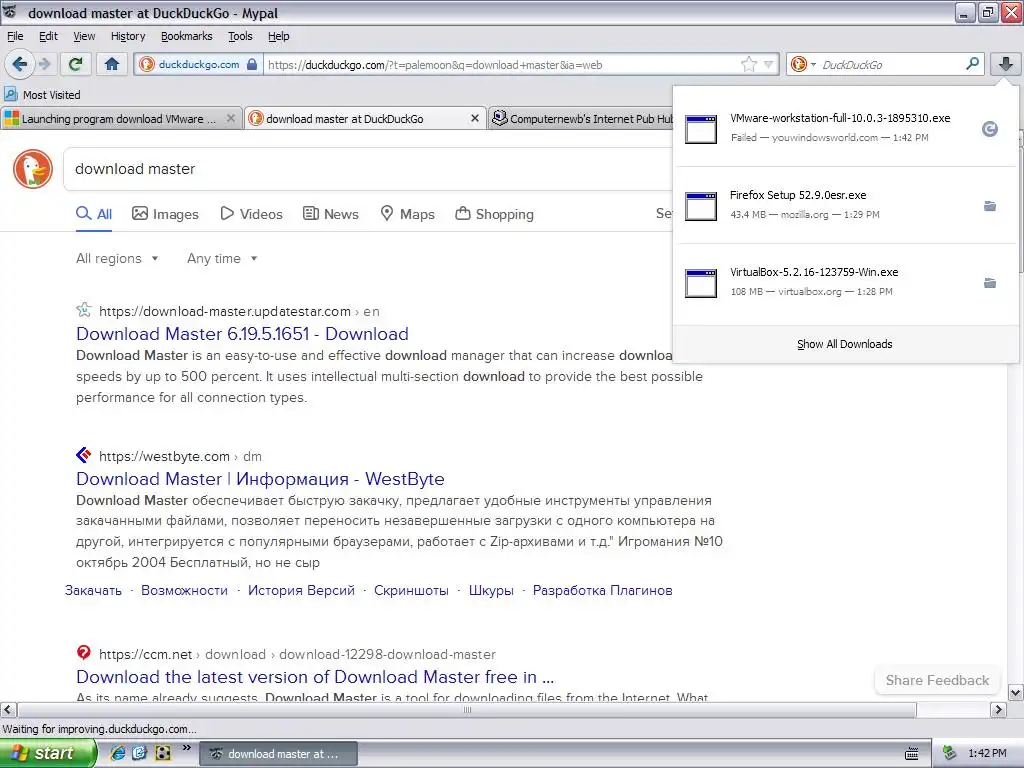Switch to Videos results
1024x768 pixels.
(251, 214)
